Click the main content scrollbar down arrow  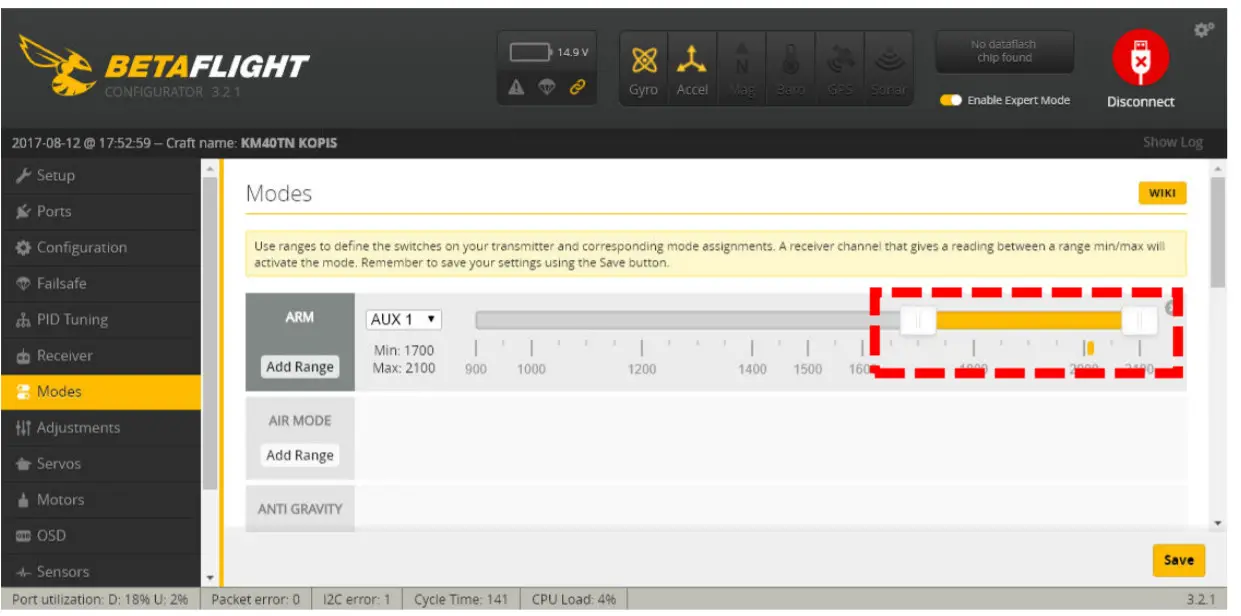tap(1217, 523)
